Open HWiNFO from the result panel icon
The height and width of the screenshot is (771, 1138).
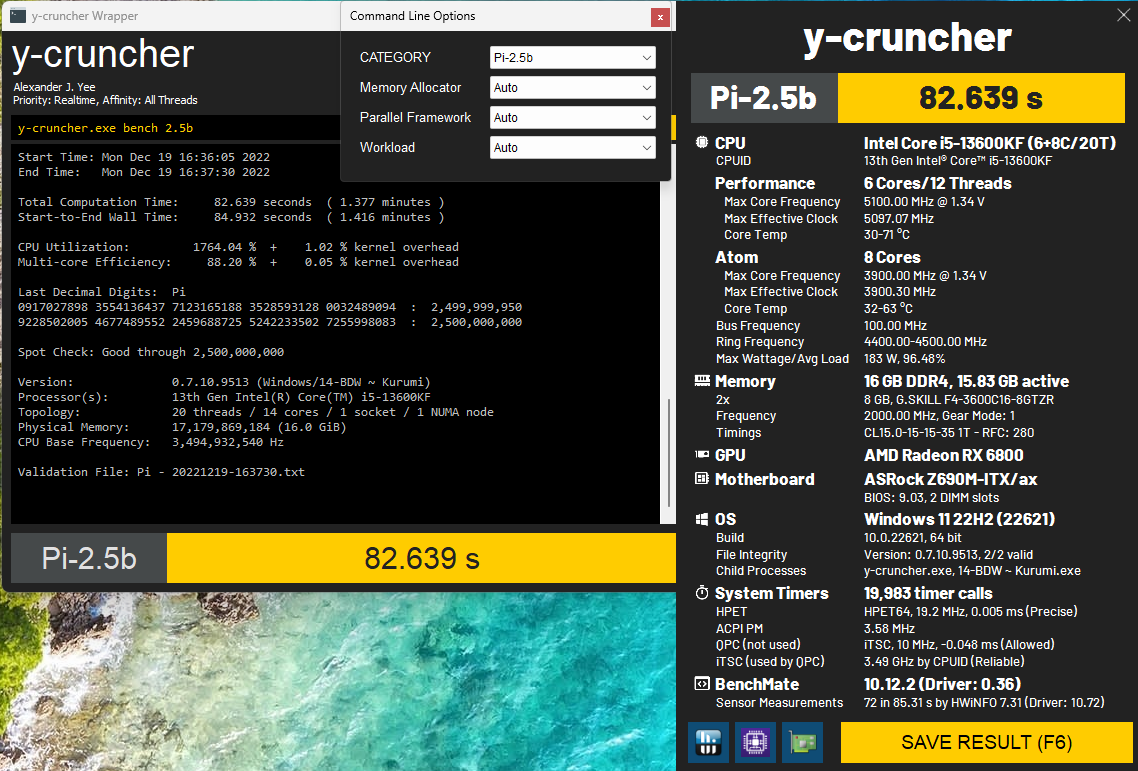coord(708,742)
